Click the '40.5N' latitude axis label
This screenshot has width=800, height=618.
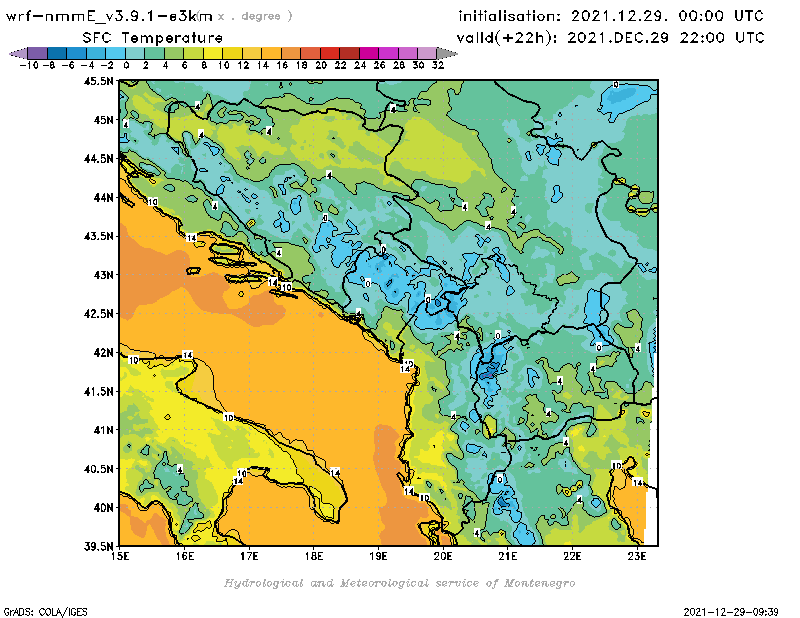pyautogui.click(x=98, y=468)
